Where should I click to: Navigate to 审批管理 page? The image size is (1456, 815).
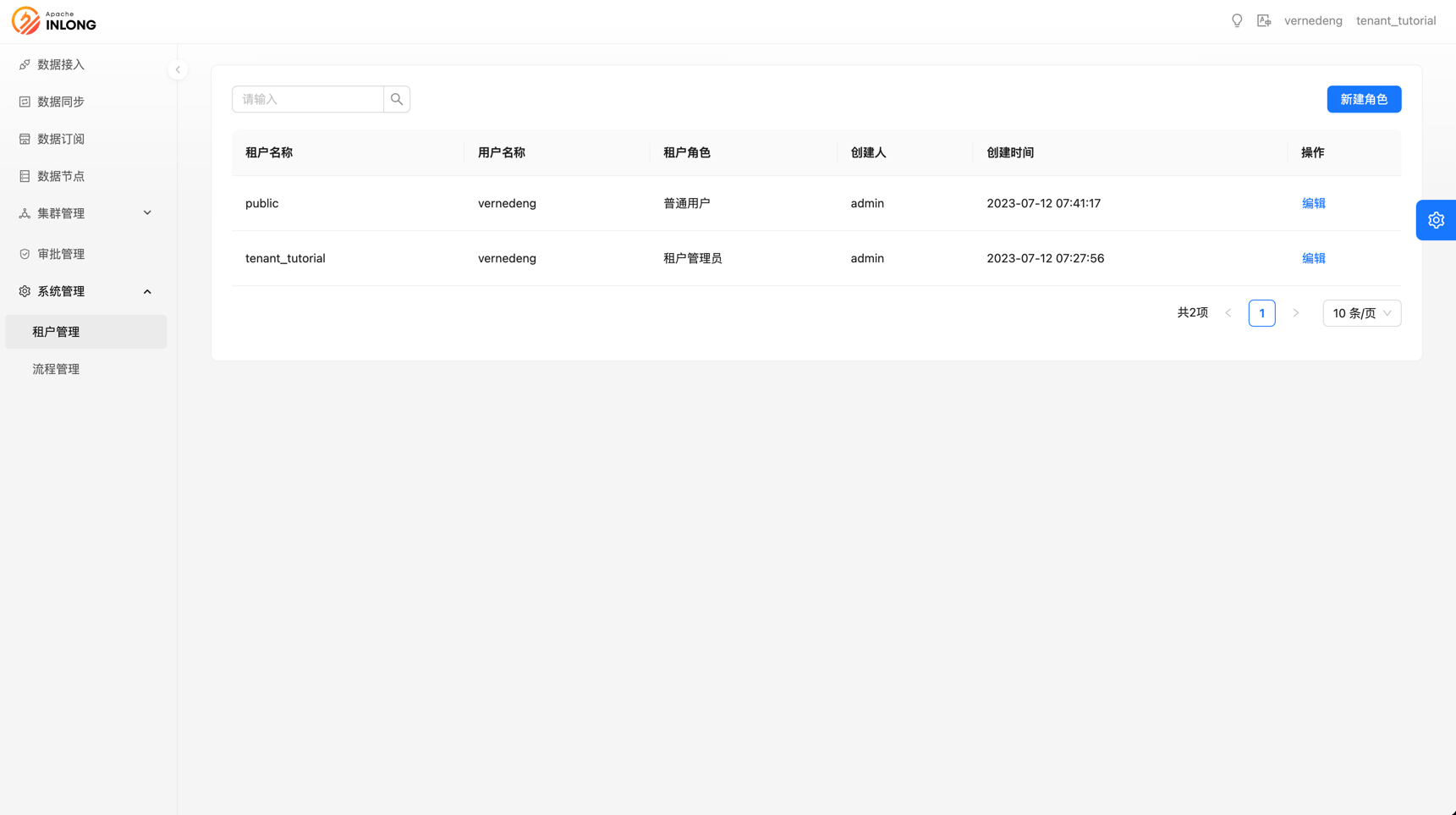pyautogui.click(x=61, y=254)
